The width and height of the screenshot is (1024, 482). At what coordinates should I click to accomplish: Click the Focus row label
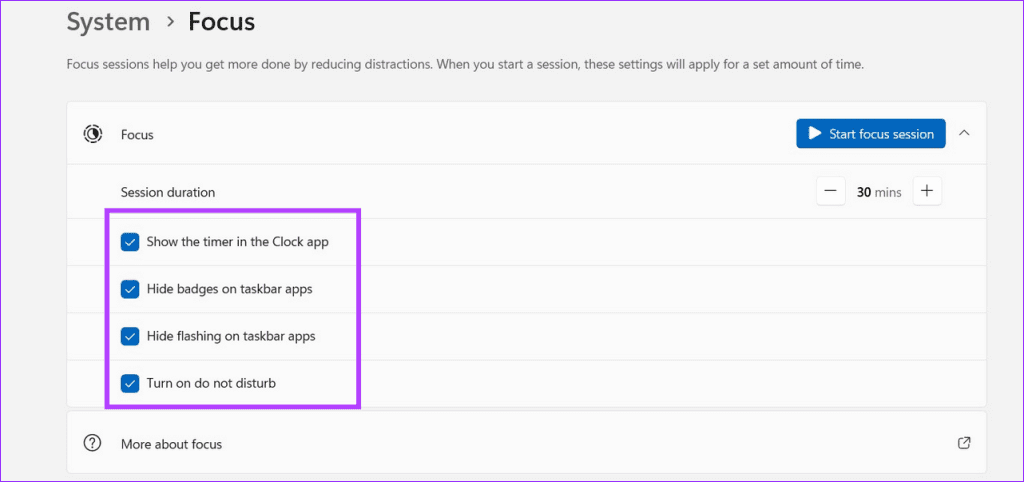coord(137,135)
